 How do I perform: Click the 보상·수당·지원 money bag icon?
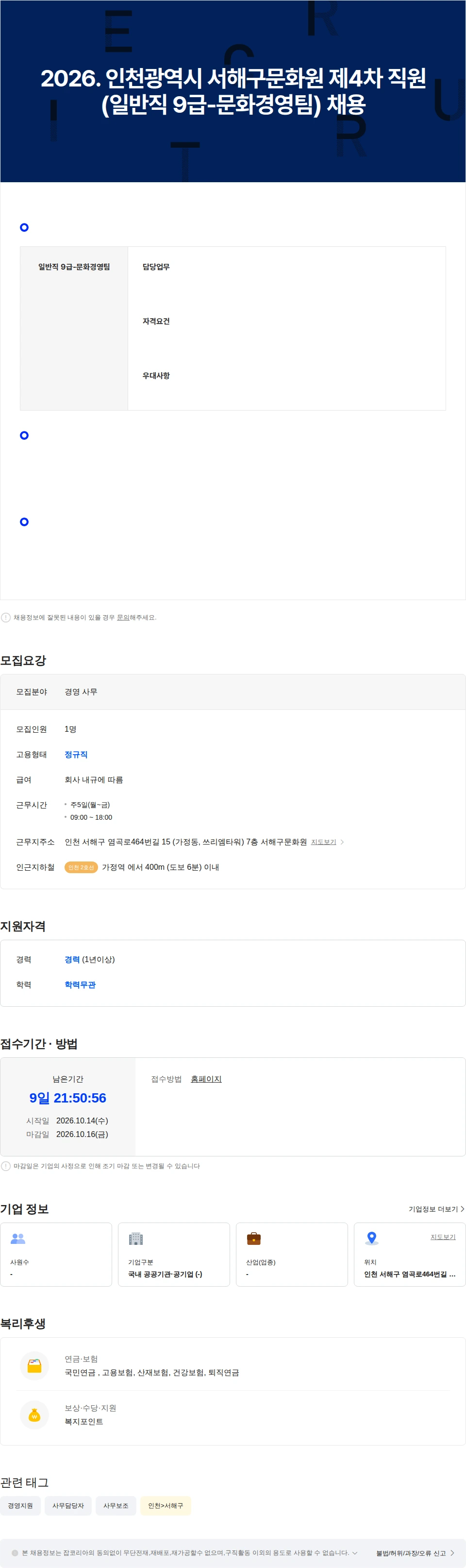click(34, 1414)
